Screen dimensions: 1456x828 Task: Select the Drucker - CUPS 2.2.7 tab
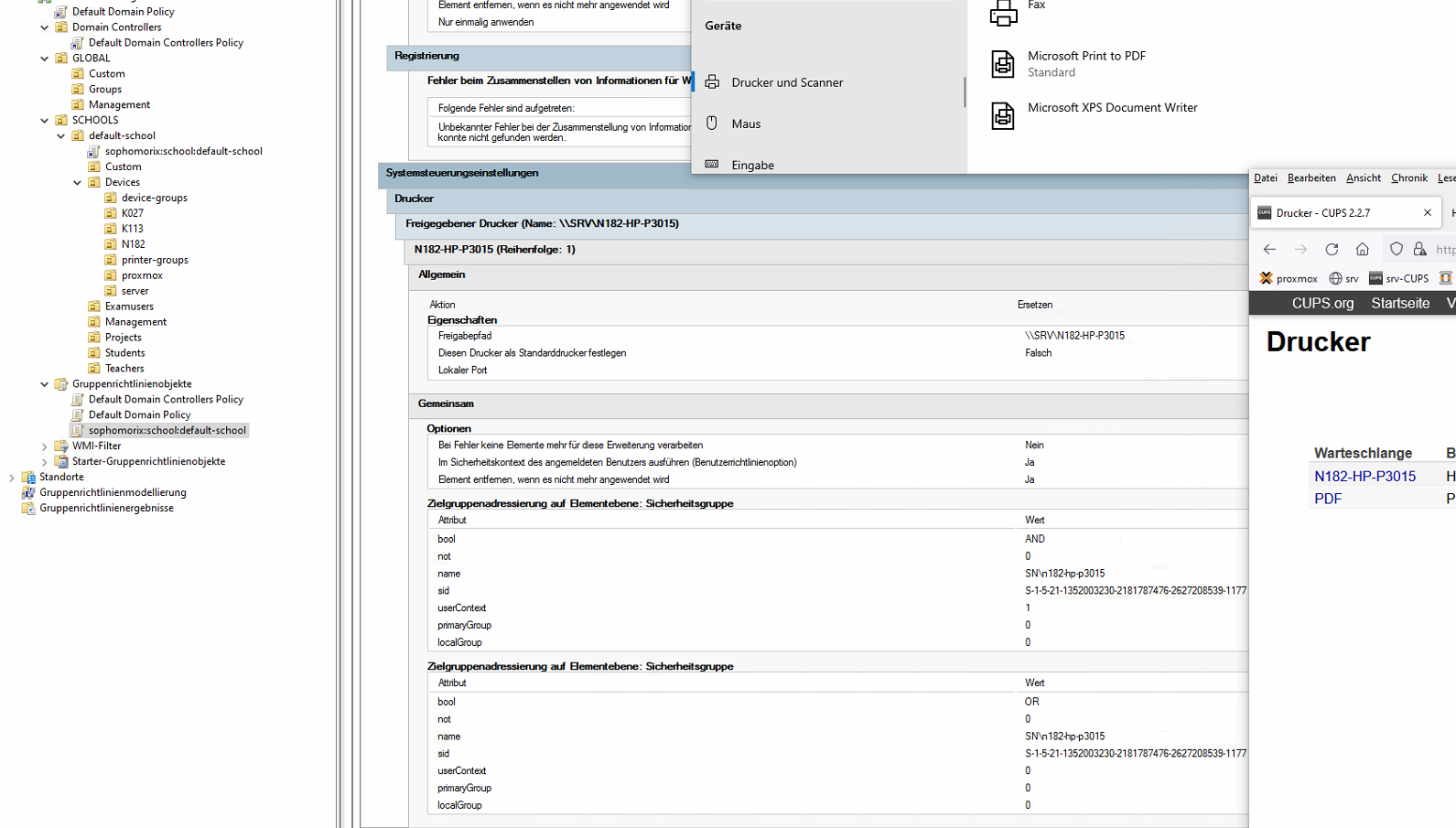click(x=1346, y=212)
